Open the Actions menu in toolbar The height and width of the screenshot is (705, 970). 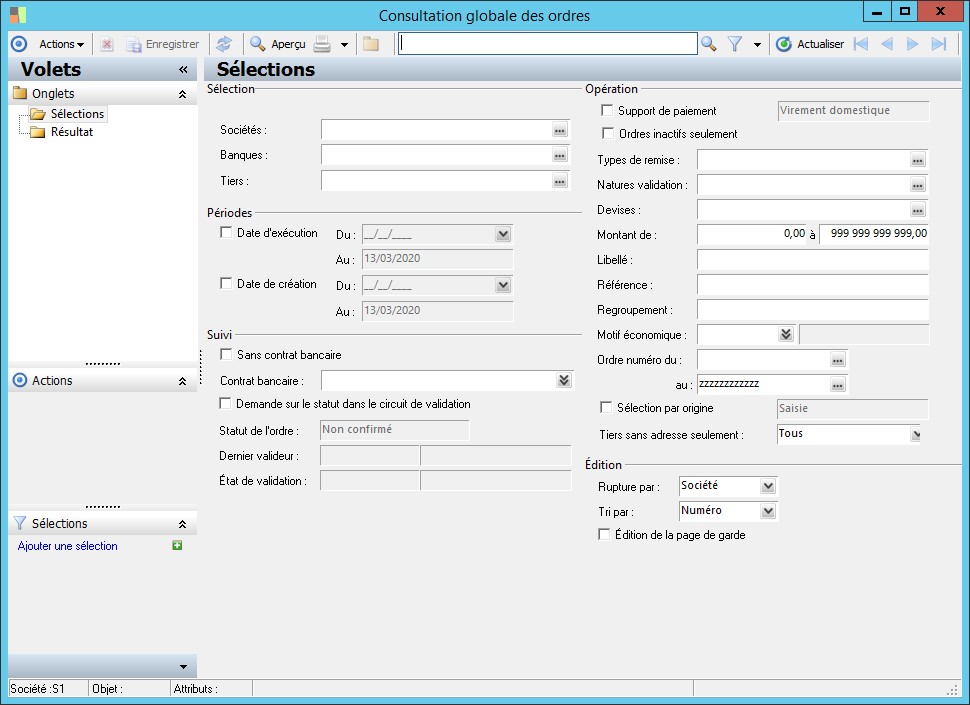point(61,44)
